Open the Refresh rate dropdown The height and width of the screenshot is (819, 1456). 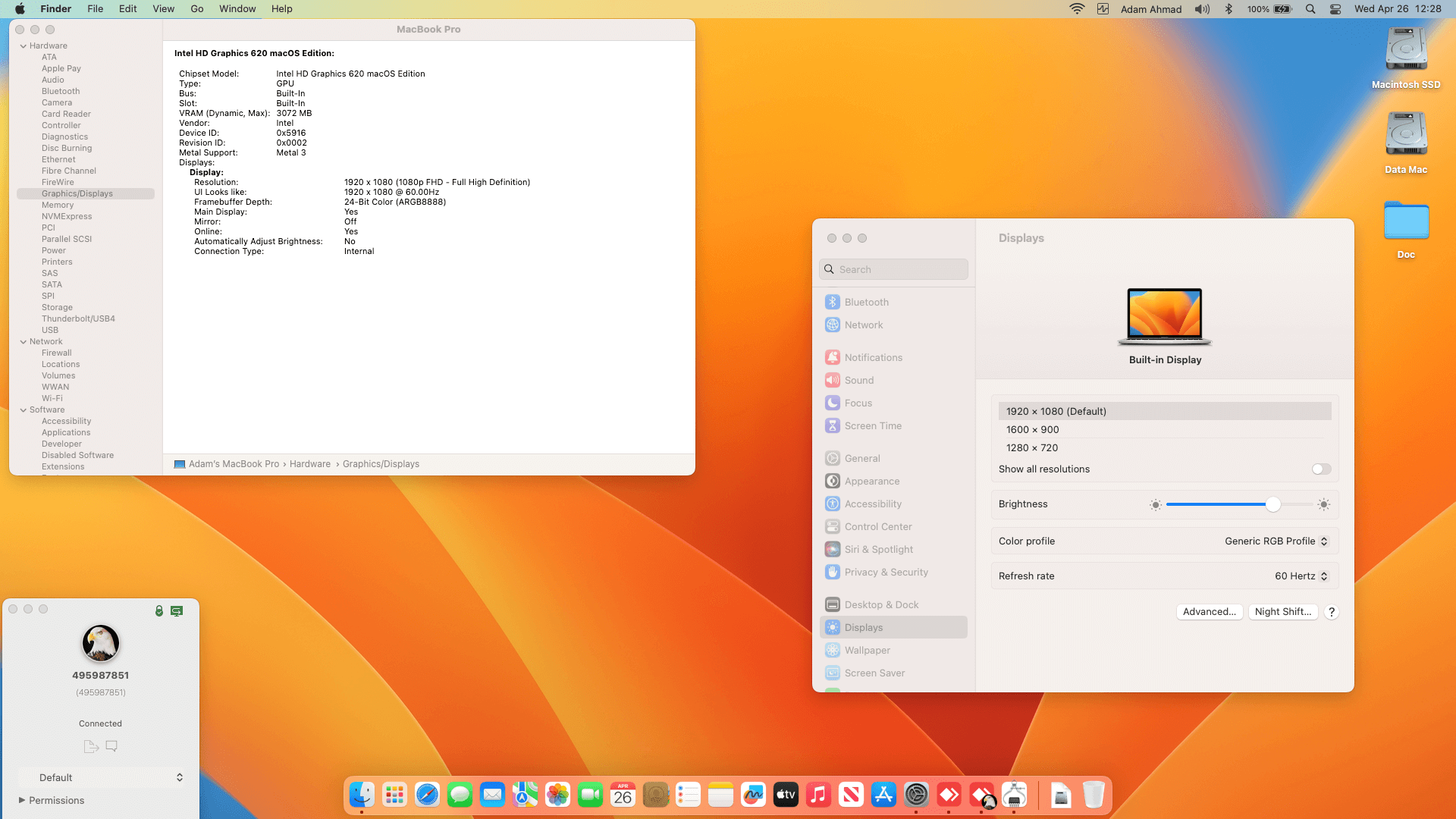coord(1301,576)
